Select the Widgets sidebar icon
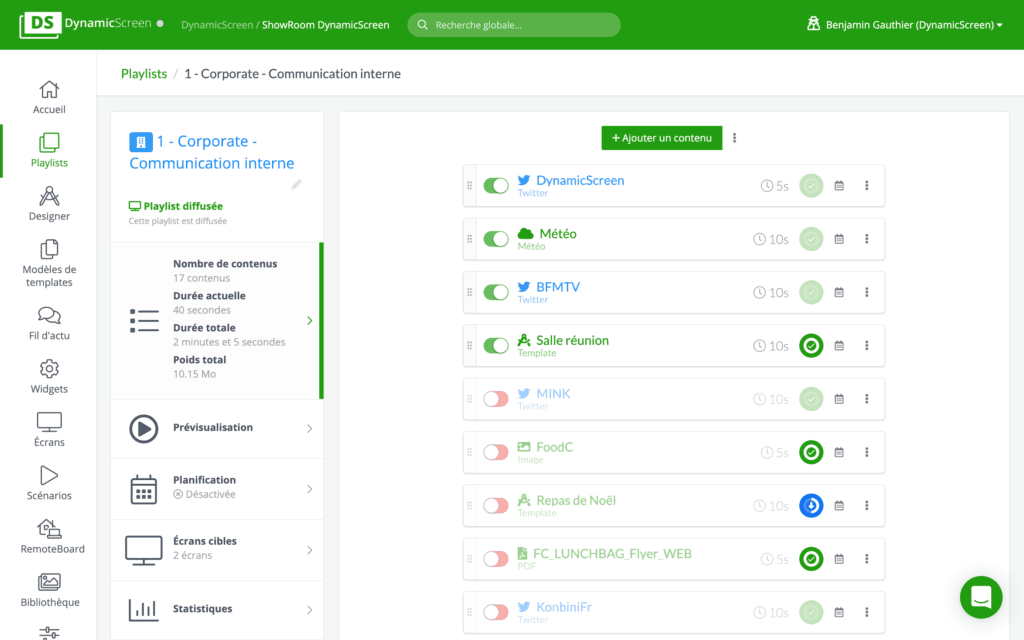The image size is (1024, 640). 48,376
